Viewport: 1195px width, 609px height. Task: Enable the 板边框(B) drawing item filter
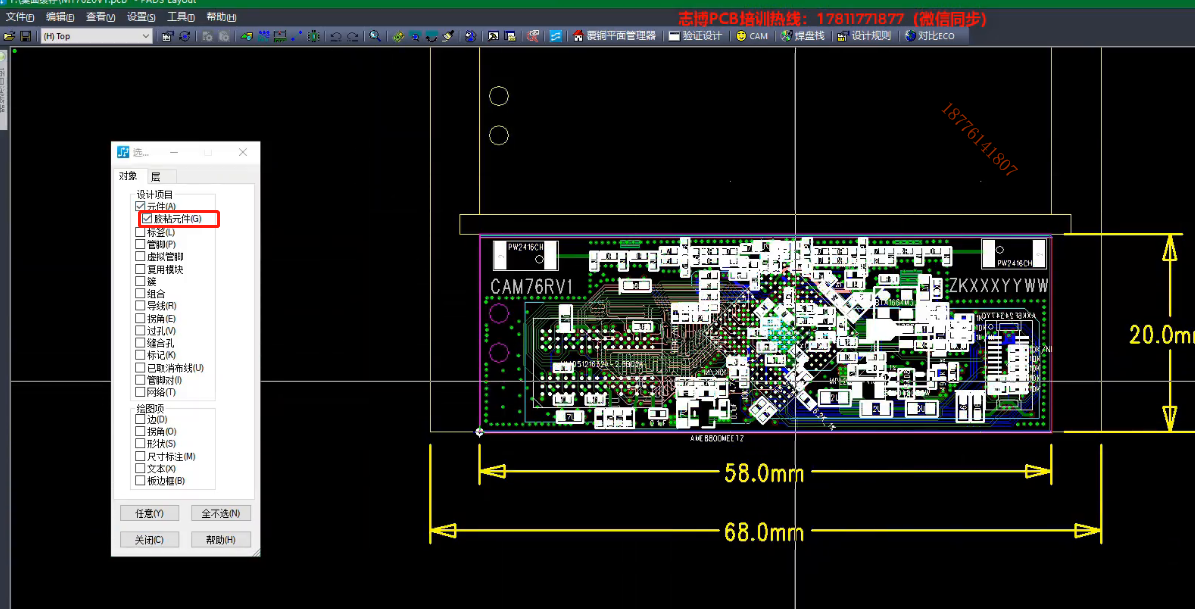140,479
